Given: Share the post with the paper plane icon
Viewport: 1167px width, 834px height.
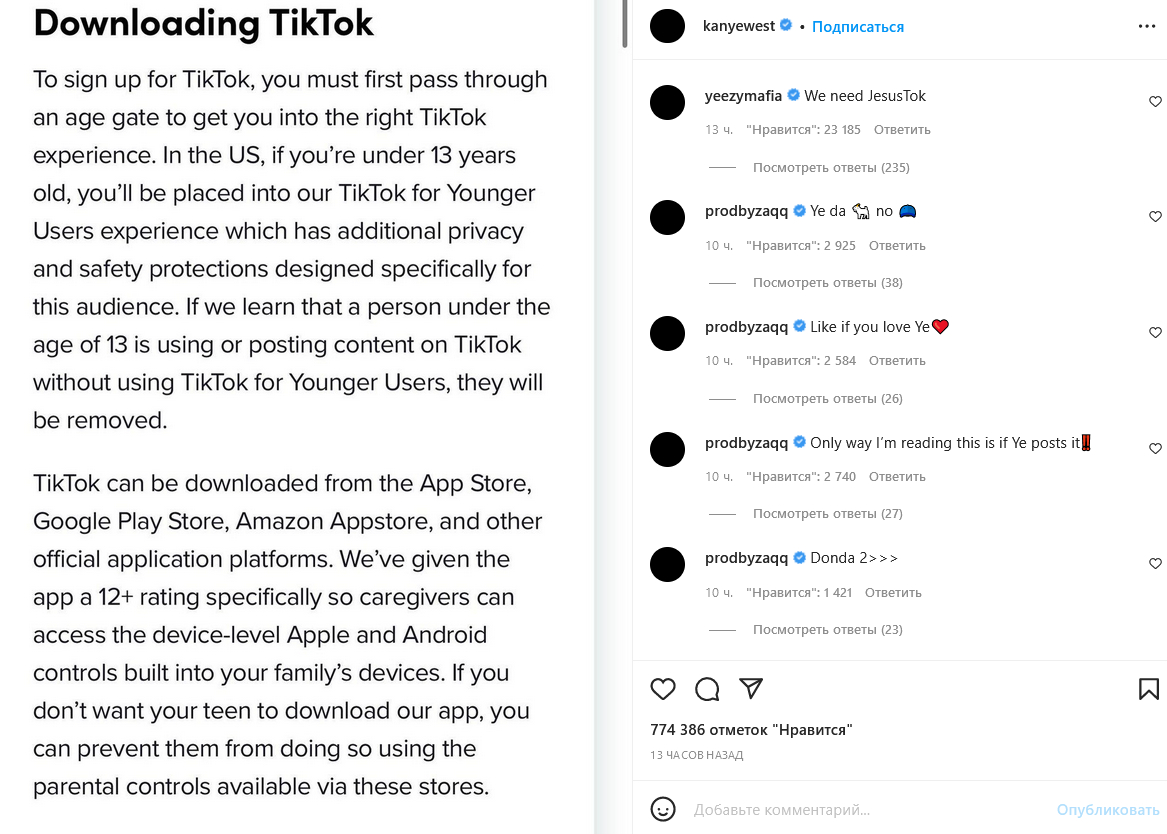Looking at the screenshot, I should point(751,688).
